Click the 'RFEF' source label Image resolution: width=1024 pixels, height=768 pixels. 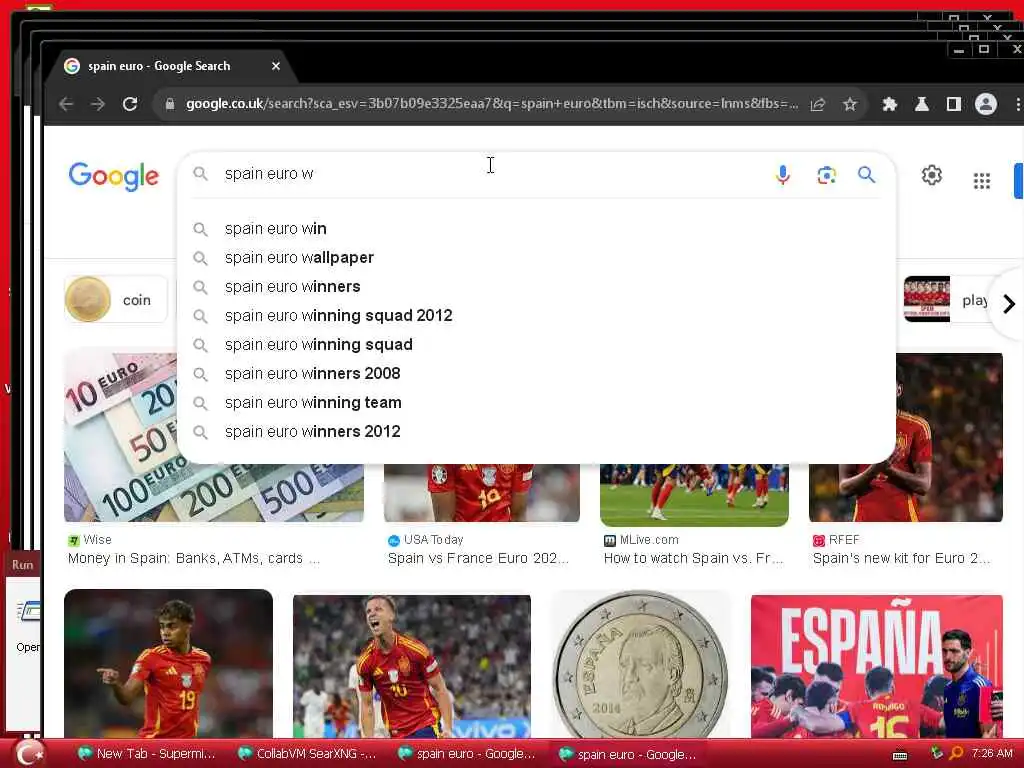(844, 539)
